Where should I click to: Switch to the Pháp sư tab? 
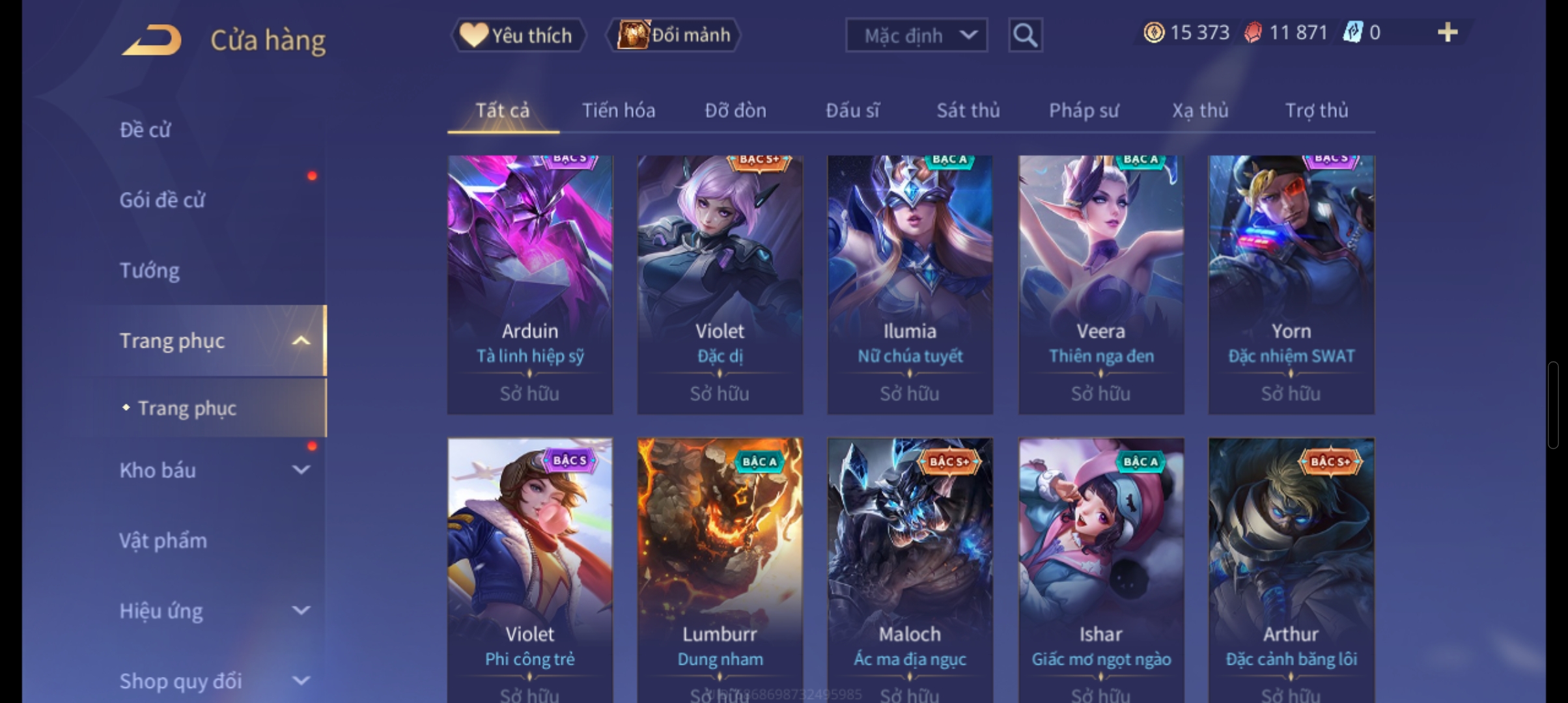1084,111
